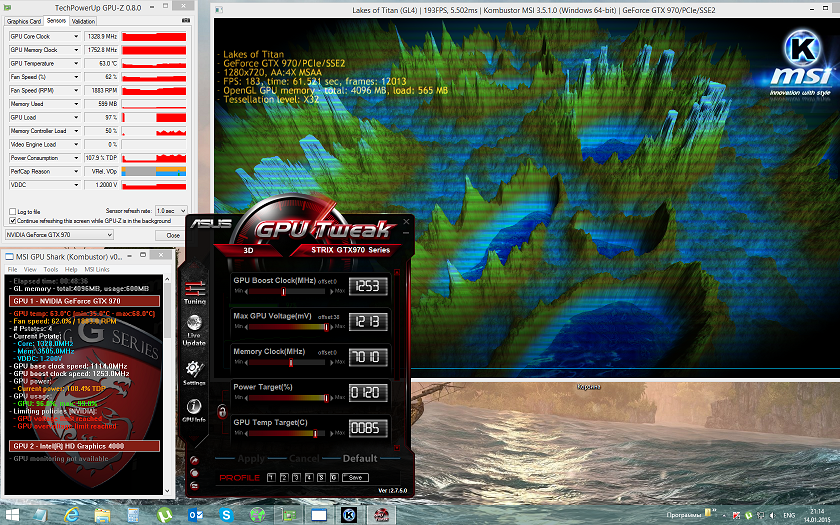The image size is (840, 525).
Task: Open the Sensor refresh rate dropdown
Action: [170, 212]
